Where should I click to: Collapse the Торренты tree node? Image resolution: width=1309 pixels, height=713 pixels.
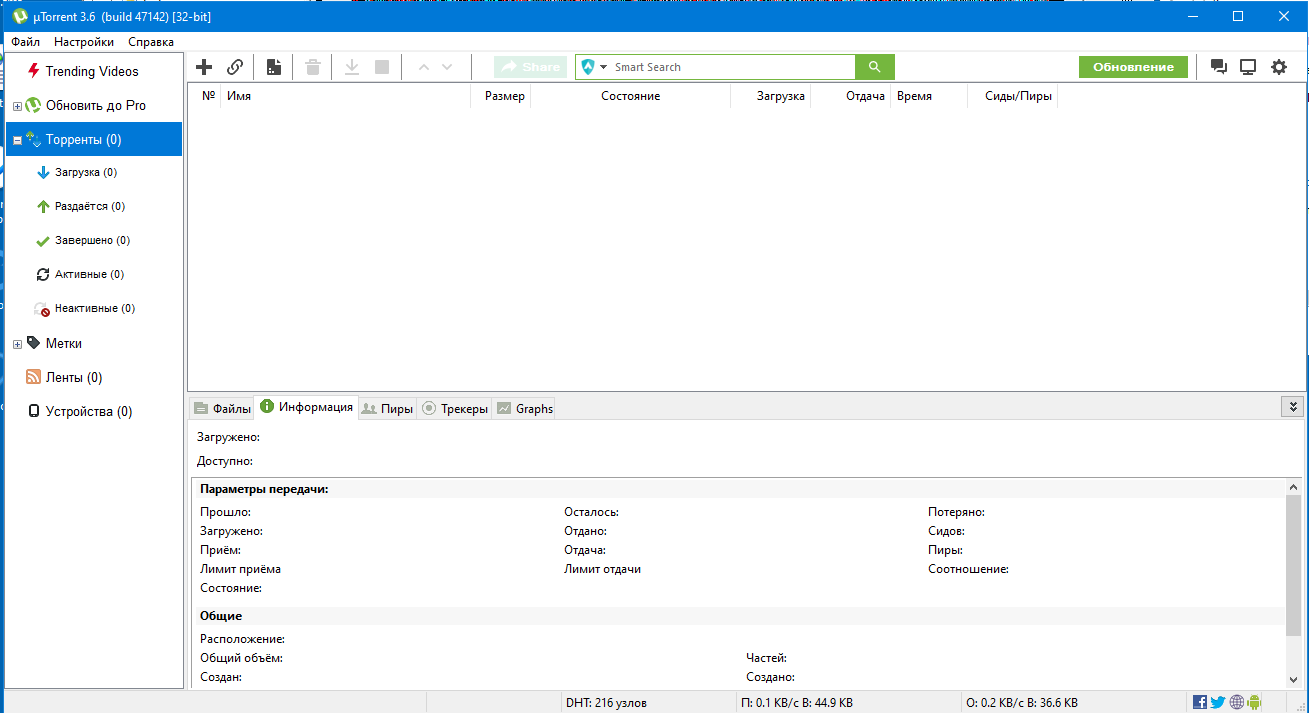point(17,140)
